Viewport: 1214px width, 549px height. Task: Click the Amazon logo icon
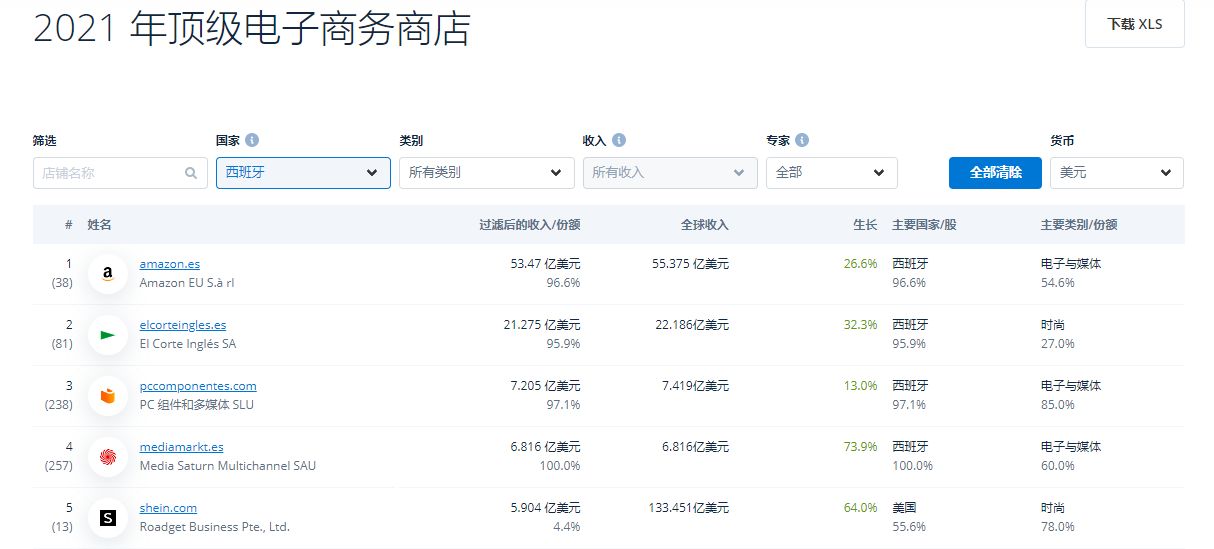(x=108, y=273)
